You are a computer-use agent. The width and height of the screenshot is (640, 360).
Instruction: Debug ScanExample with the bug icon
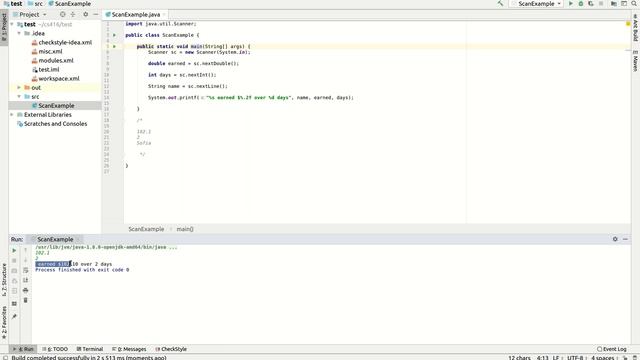pyautogui.click(x=581, y=4)
